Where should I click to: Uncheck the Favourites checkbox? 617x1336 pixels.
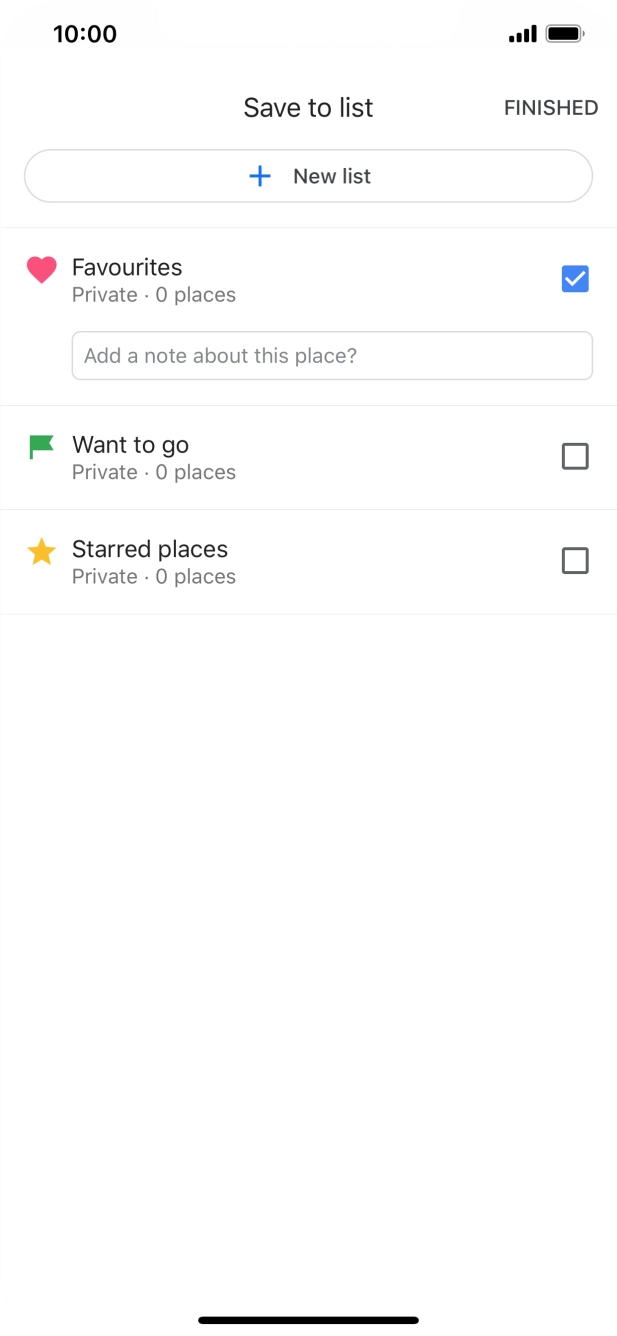(x=575, y=279)
